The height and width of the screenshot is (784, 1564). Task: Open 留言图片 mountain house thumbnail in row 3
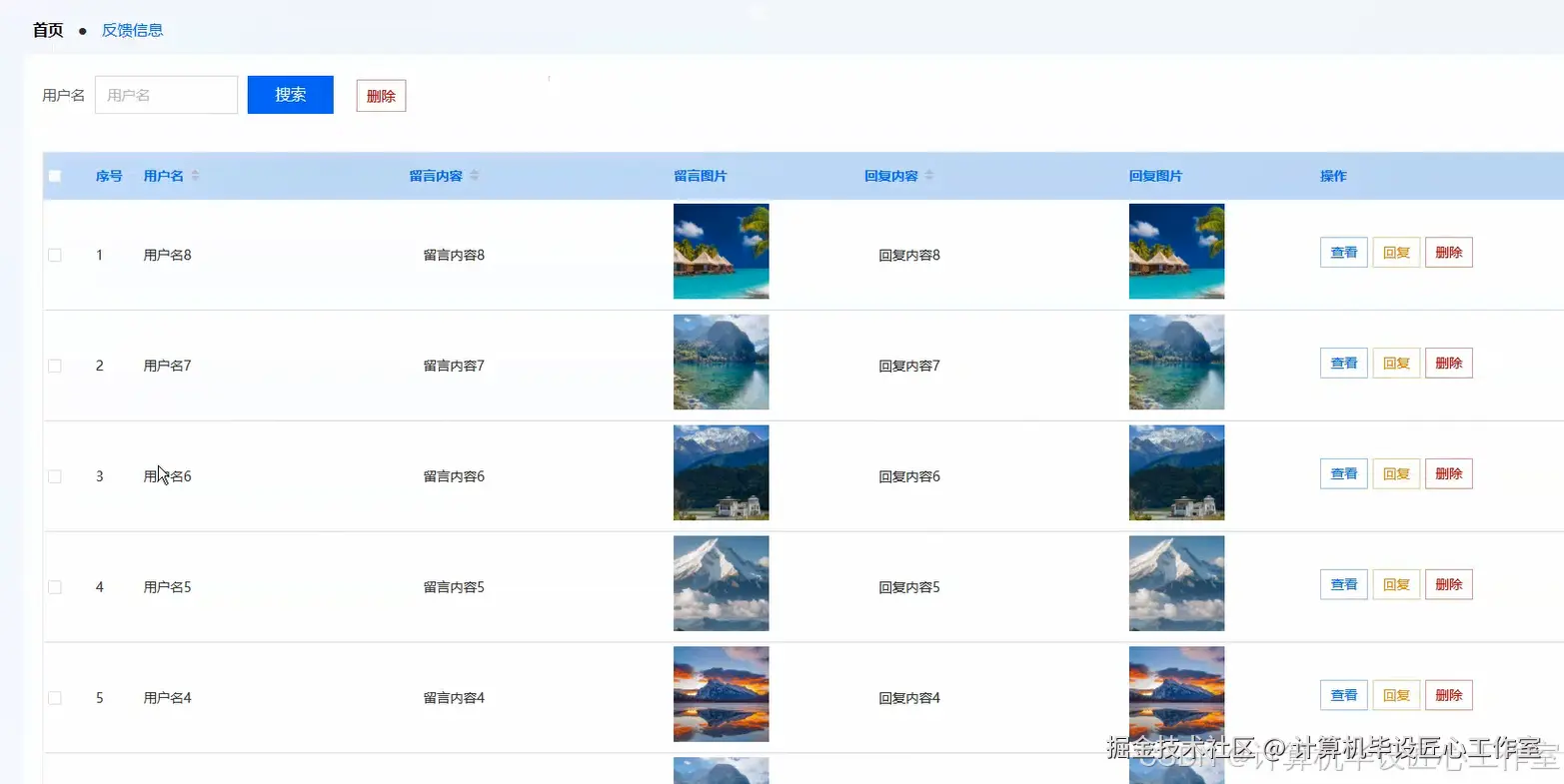(722, 473)
